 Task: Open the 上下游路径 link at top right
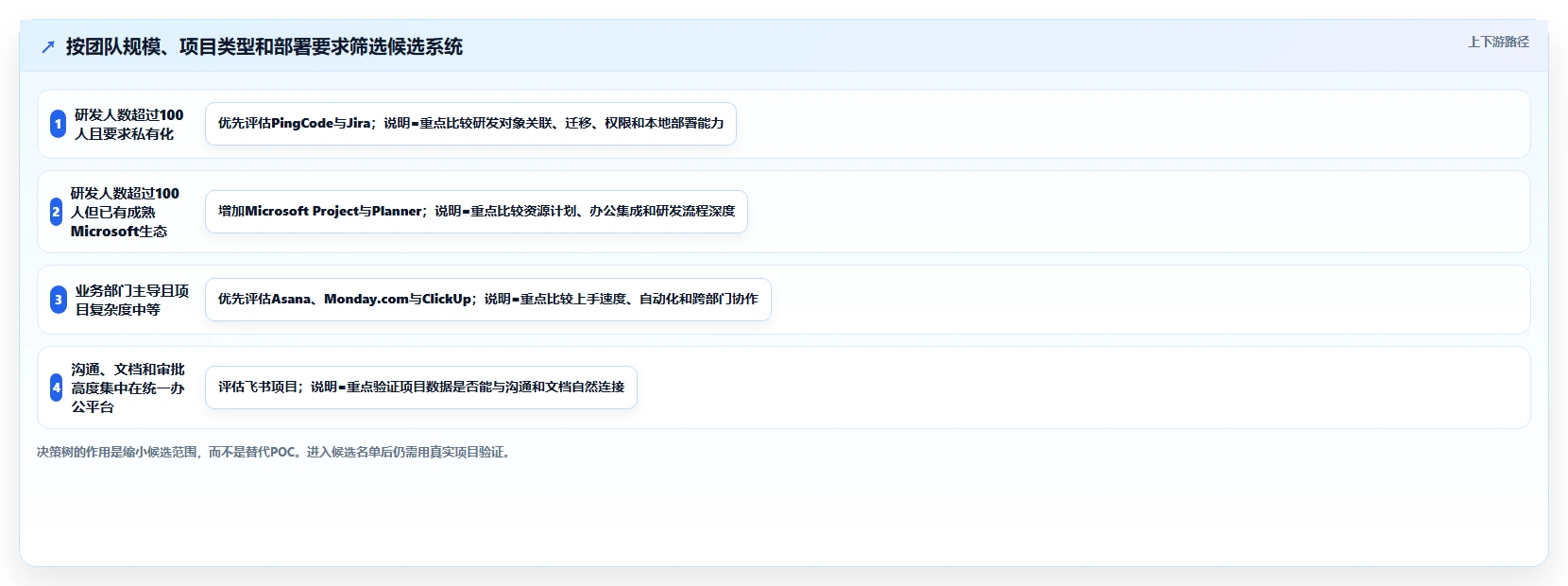coord(1498,42)
